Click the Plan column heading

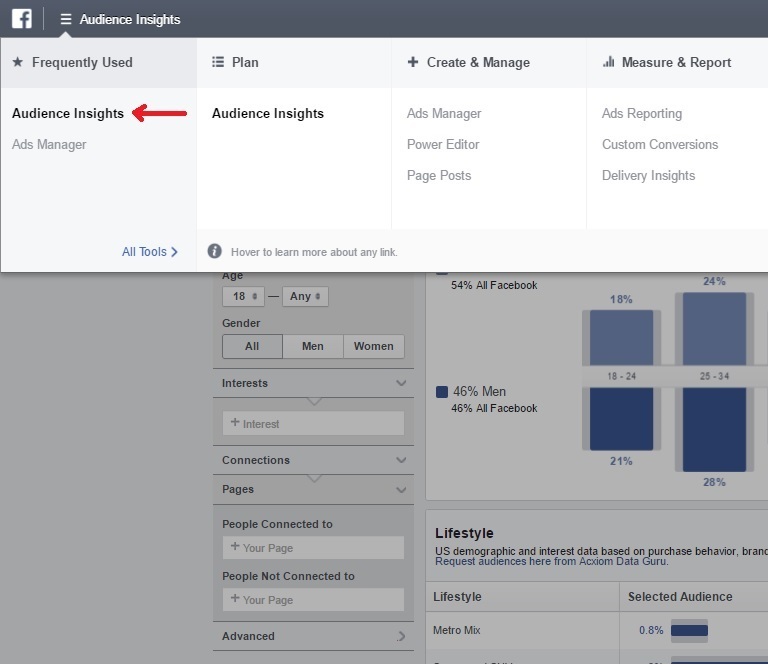click(x=245, y=62)
